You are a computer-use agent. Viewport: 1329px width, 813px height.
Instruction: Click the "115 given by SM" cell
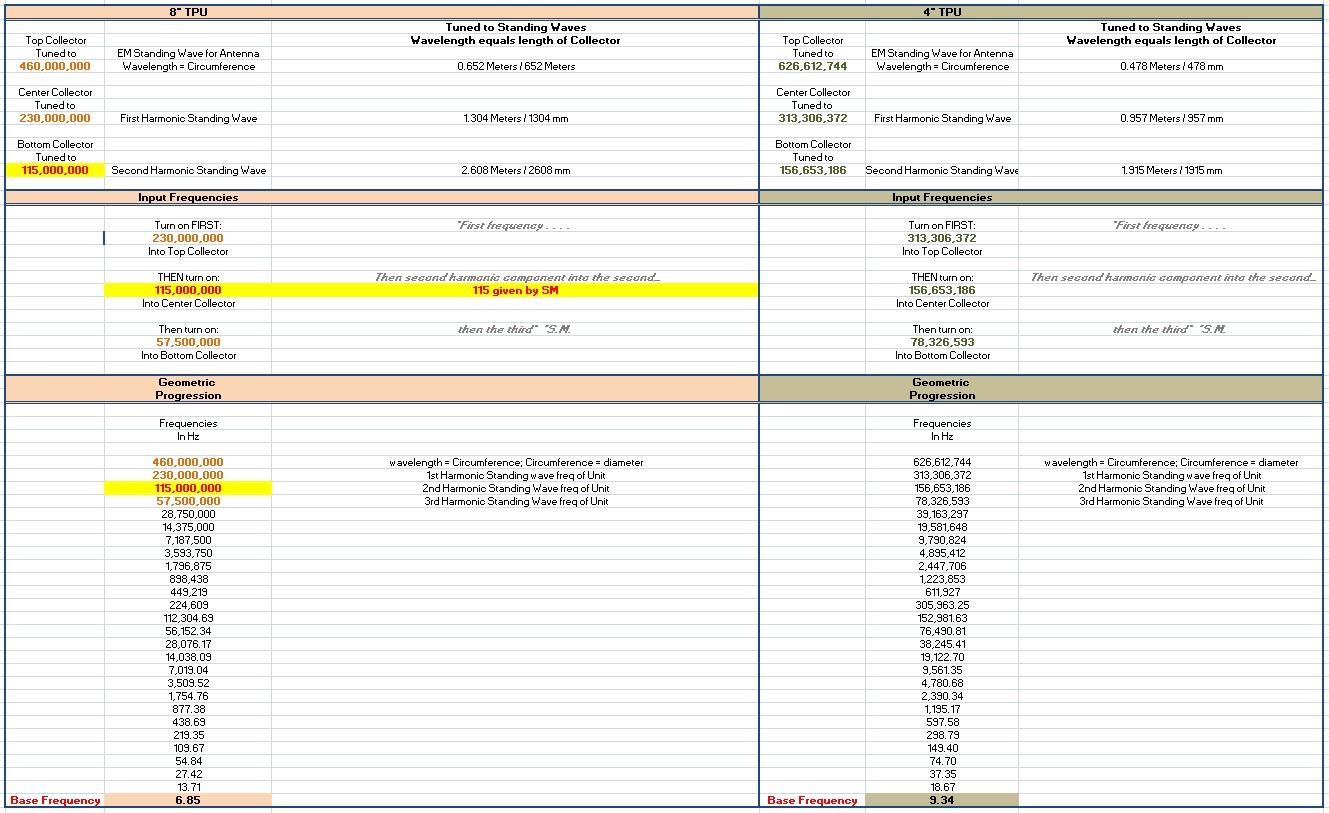515,290
